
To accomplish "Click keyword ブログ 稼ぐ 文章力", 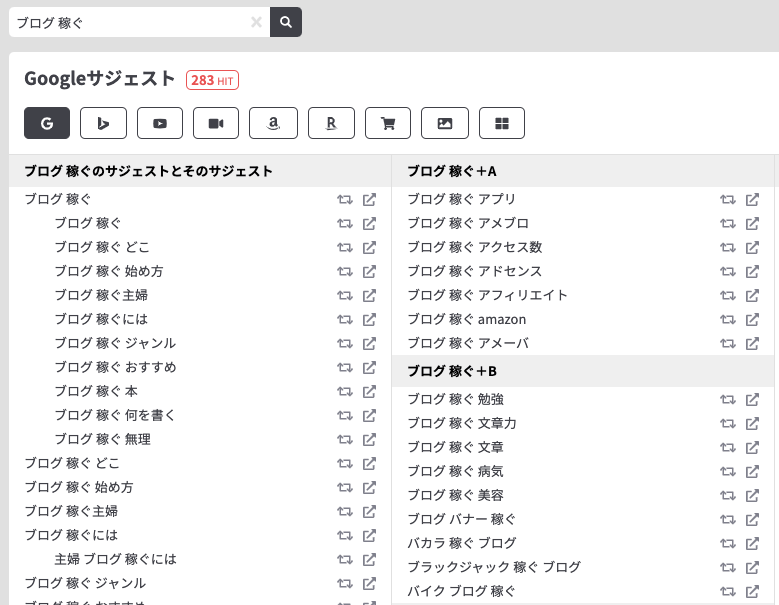I will tap(462, 423).
